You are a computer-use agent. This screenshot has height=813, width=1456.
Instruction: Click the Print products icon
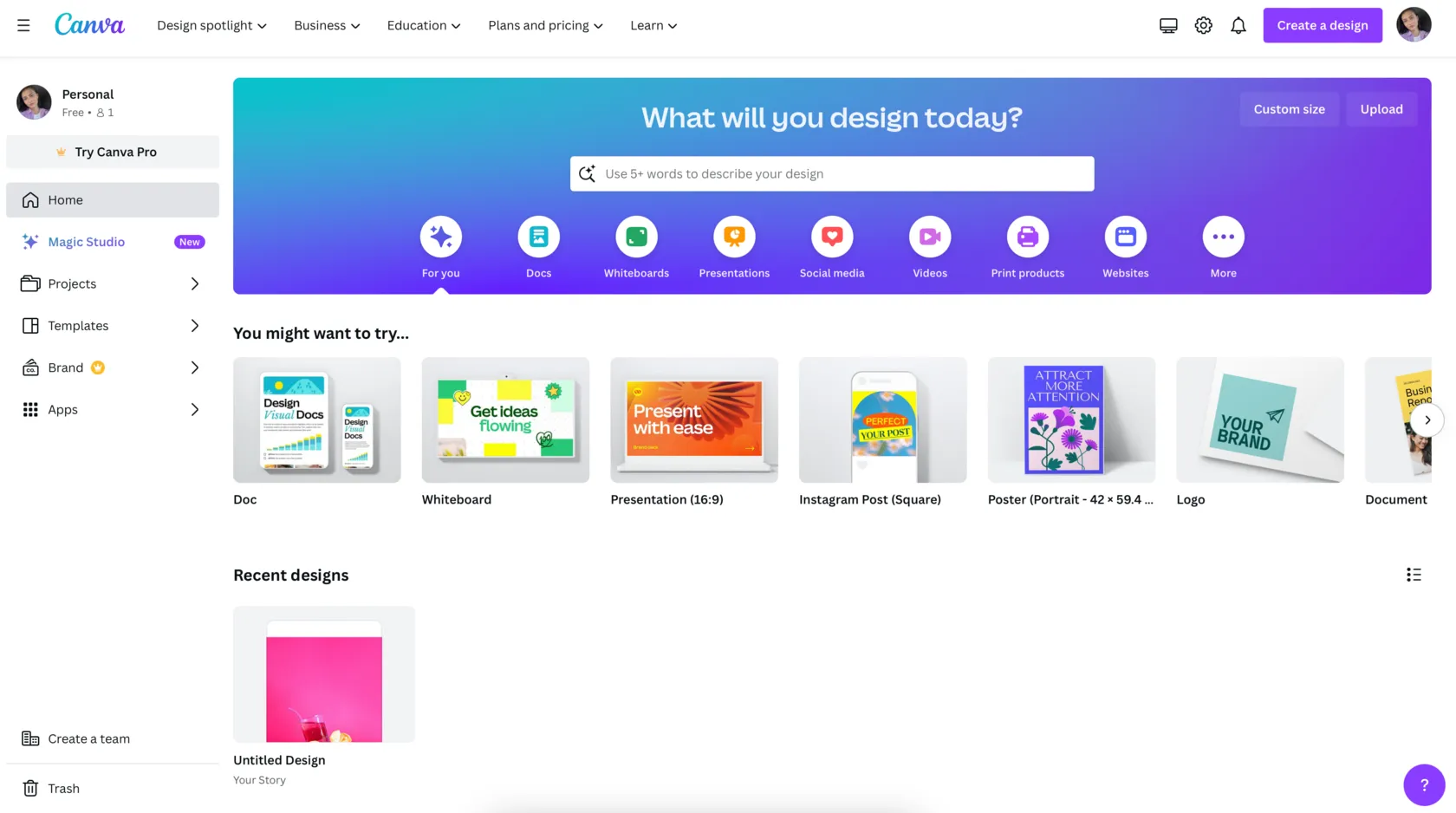1027,236
